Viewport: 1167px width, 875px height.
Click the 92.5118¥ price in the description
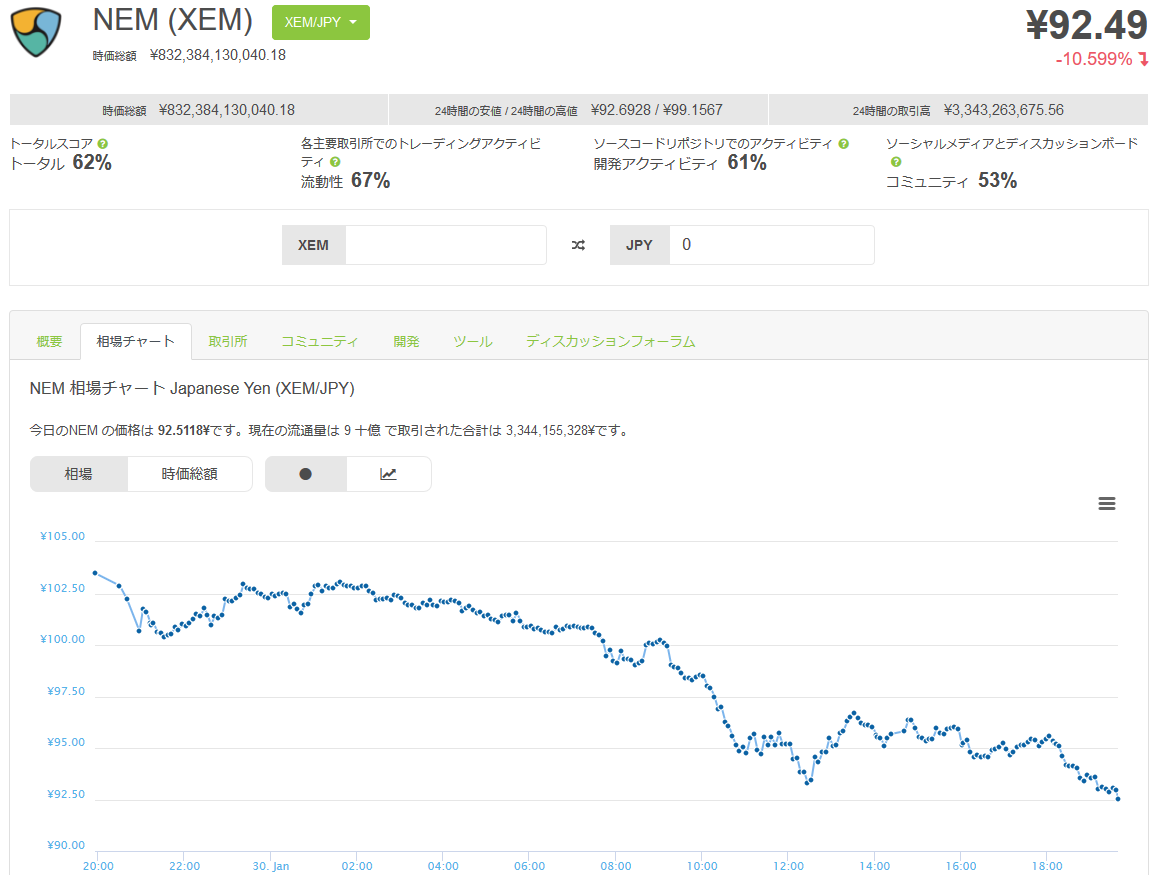pos(184,431)
